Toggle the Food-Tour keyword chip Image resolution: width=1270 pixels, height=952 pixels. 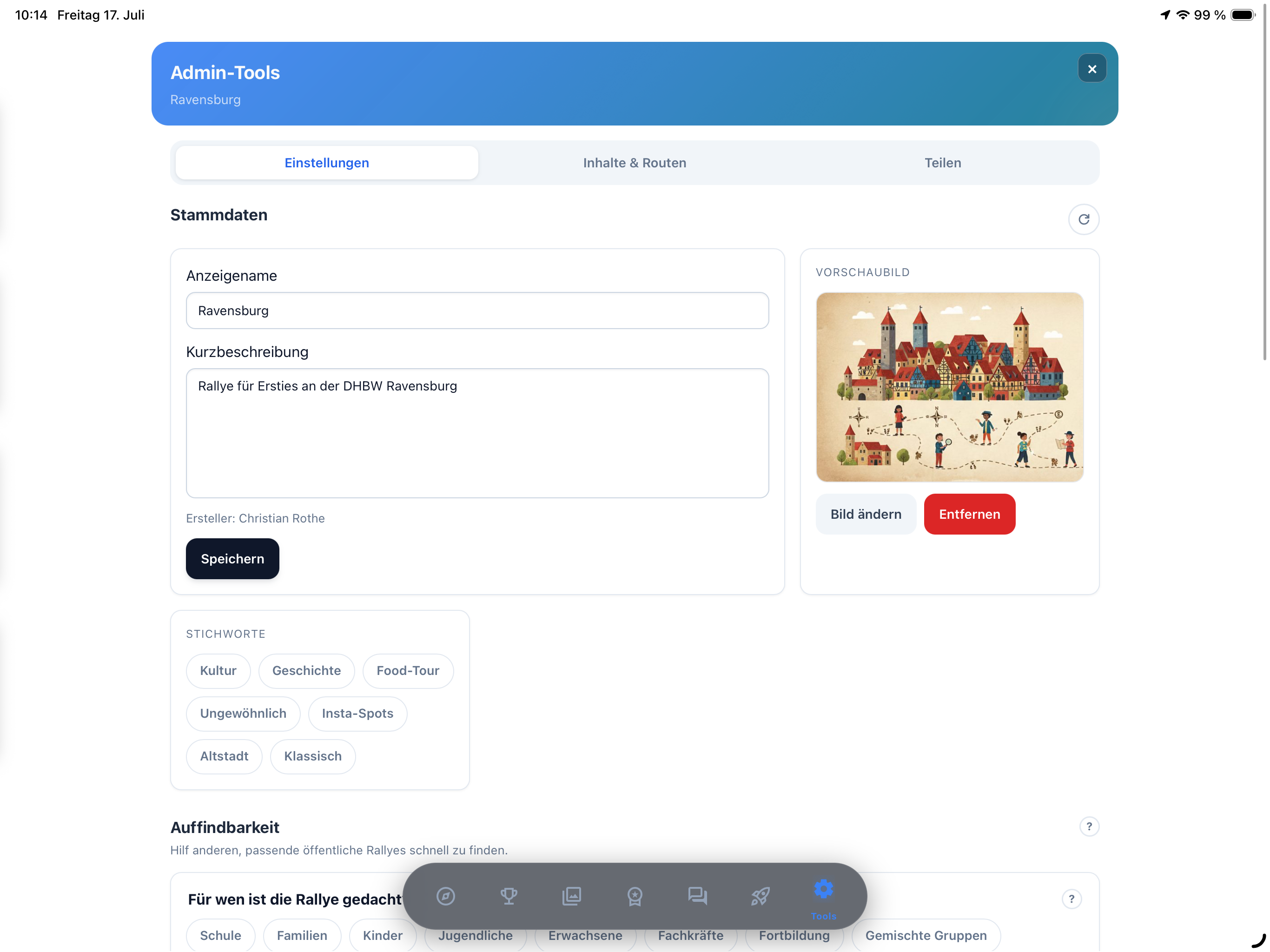click(x=408, y=671)
